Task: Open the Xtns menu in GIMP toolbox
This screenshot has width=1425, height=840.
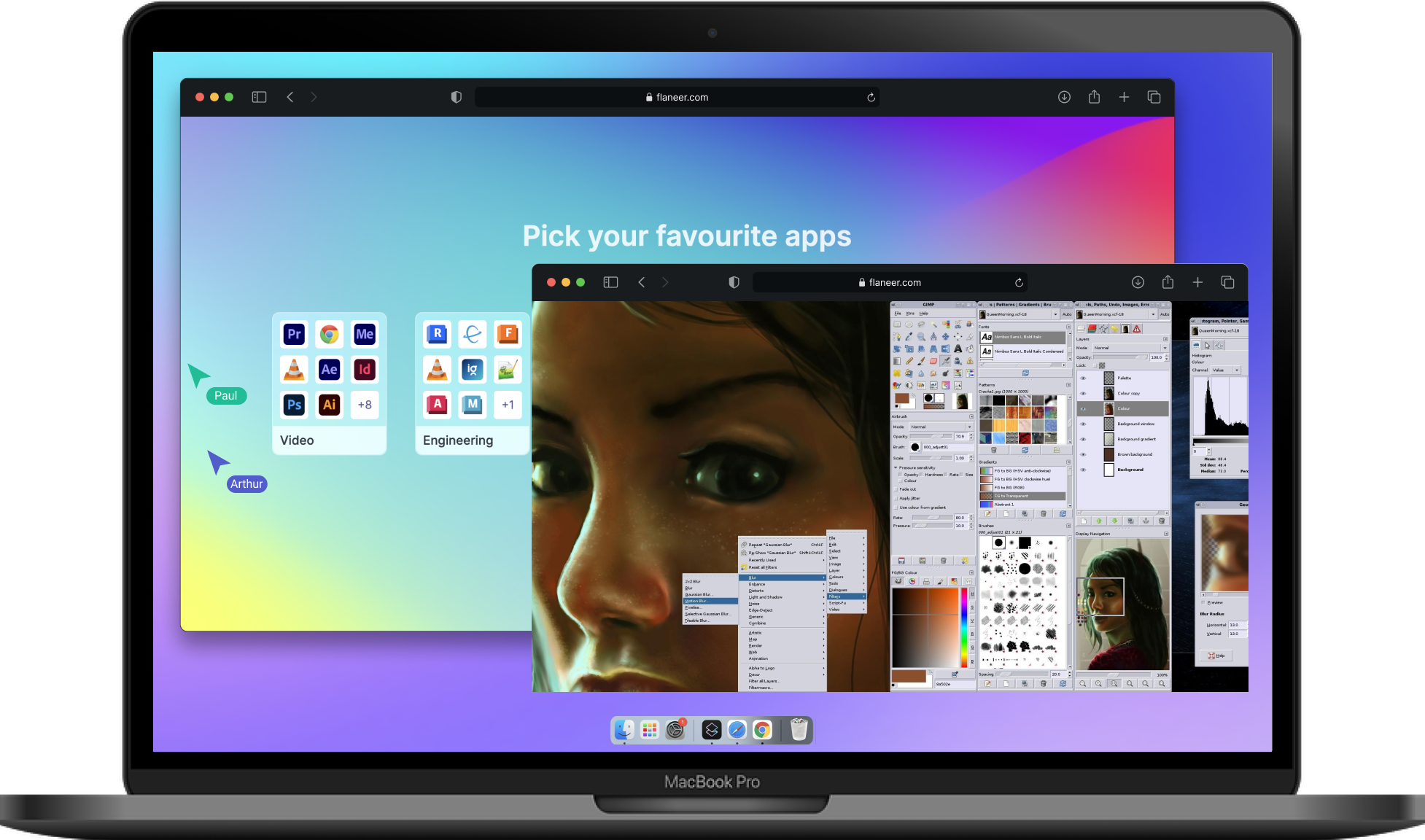Action: coord(910,314)
